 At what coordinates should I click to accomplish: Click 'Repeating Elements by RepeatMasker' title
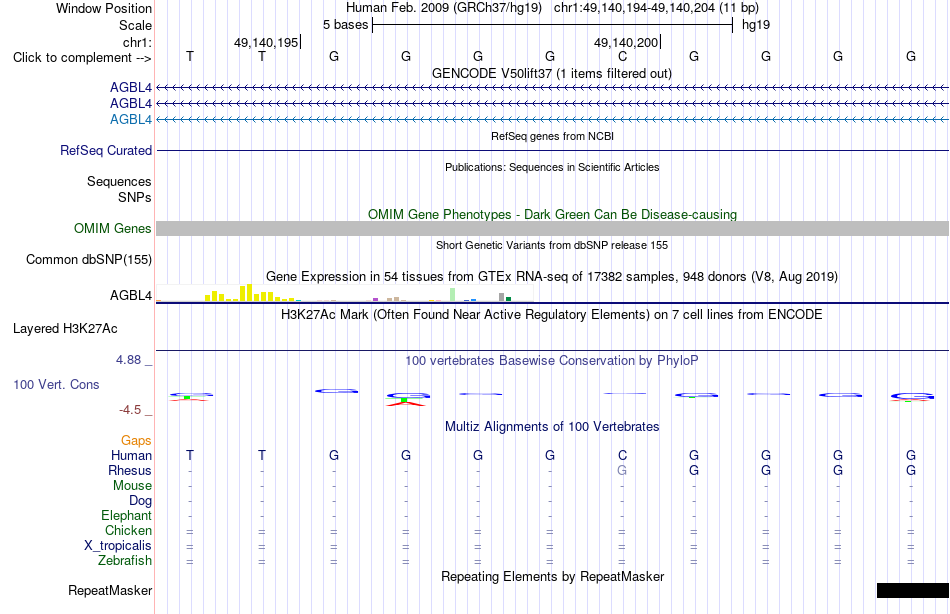(x=553, y=576)
